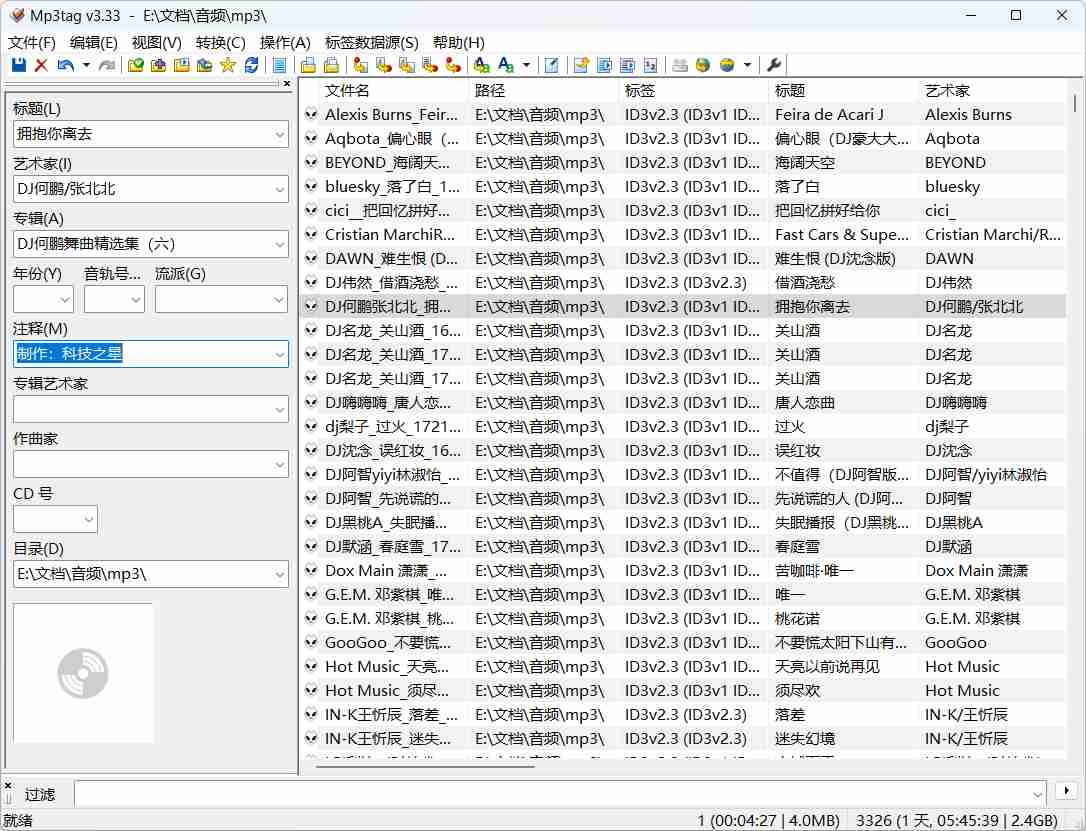Image resolution: width=1086 pixels, height=831 pixels.
Task: Click the 艺术家 column header
Action: pos(990,91)
